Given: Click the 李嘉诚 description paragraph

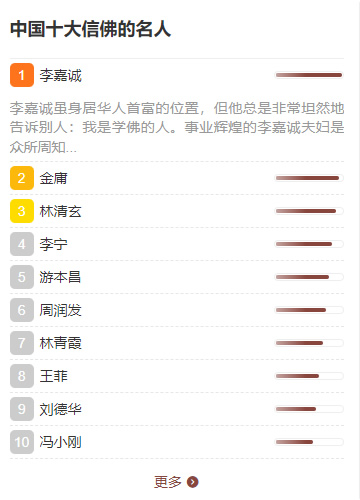Looking at the screenshot, I should point(177,127).
